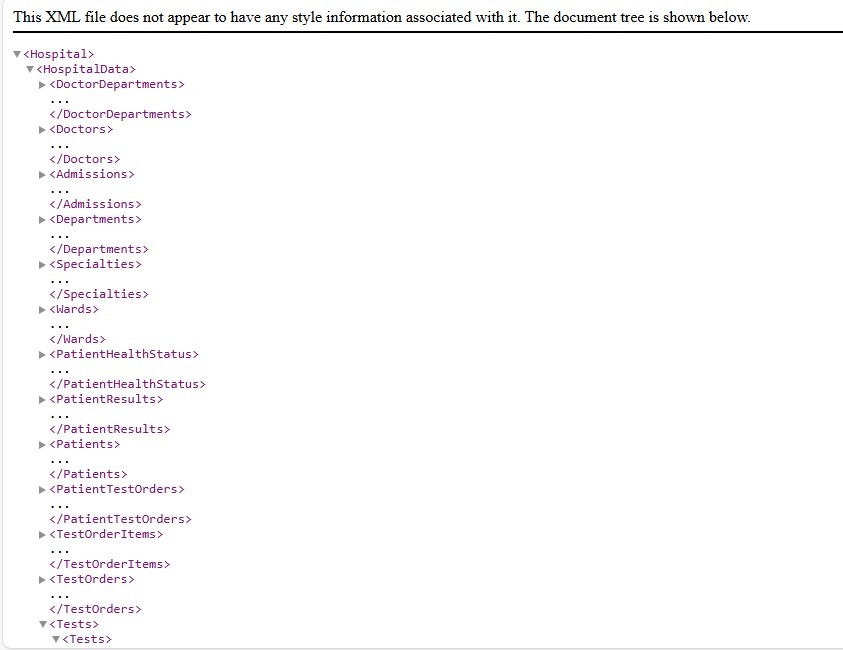Expand the Admissions node
Screen dimensions: 843x650
(x=42, y=175)
